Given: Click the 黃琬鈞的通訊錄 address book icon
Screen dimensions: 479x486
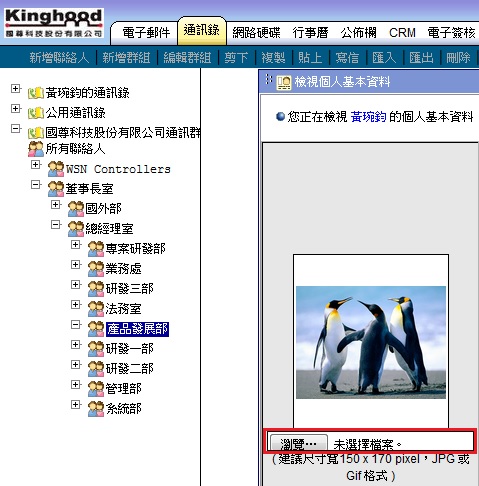Looking at the screenshot, I should (36, 93).
